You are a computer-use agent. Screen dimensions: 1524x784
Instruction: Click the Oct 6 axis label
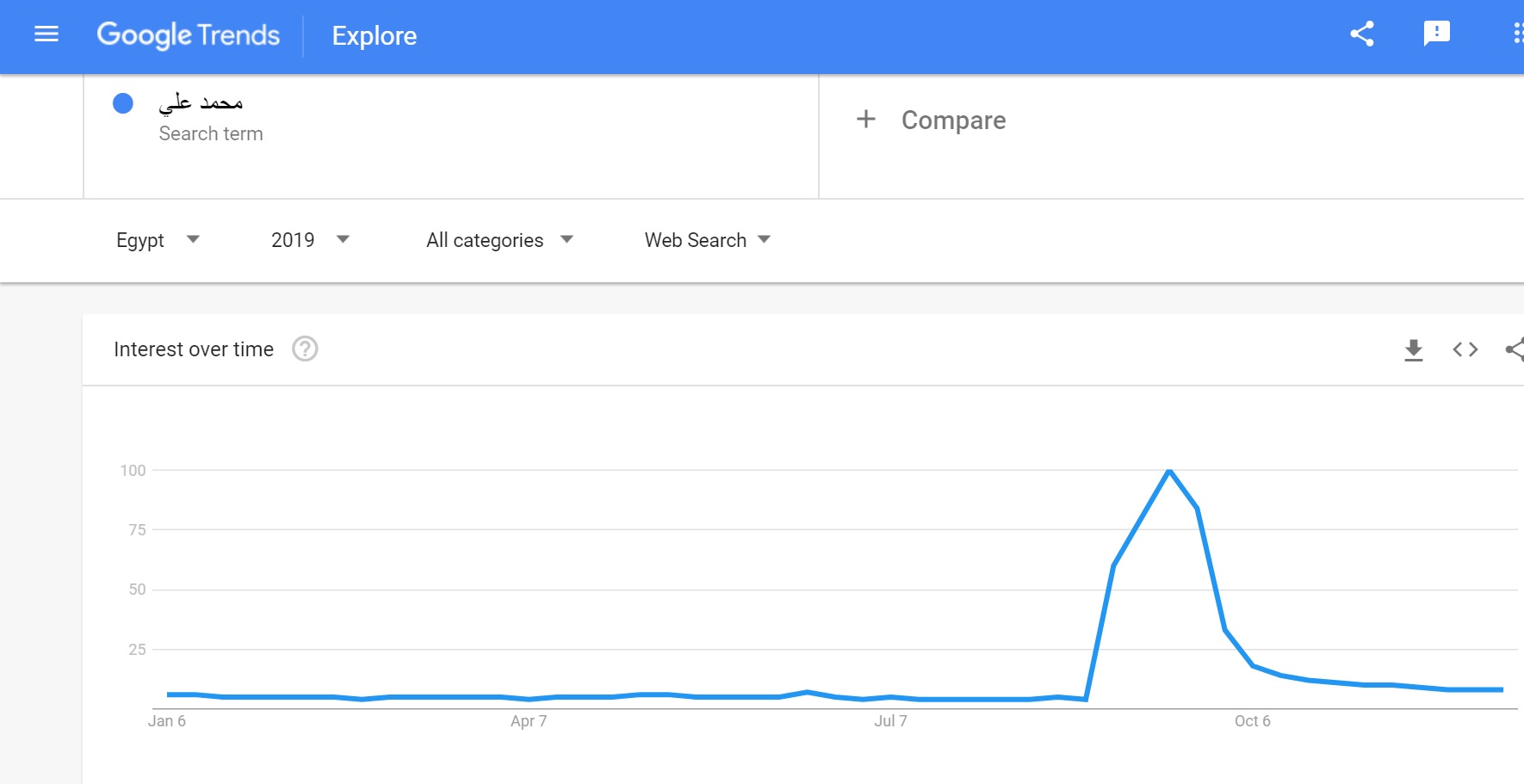click(x=1253, y=721)
